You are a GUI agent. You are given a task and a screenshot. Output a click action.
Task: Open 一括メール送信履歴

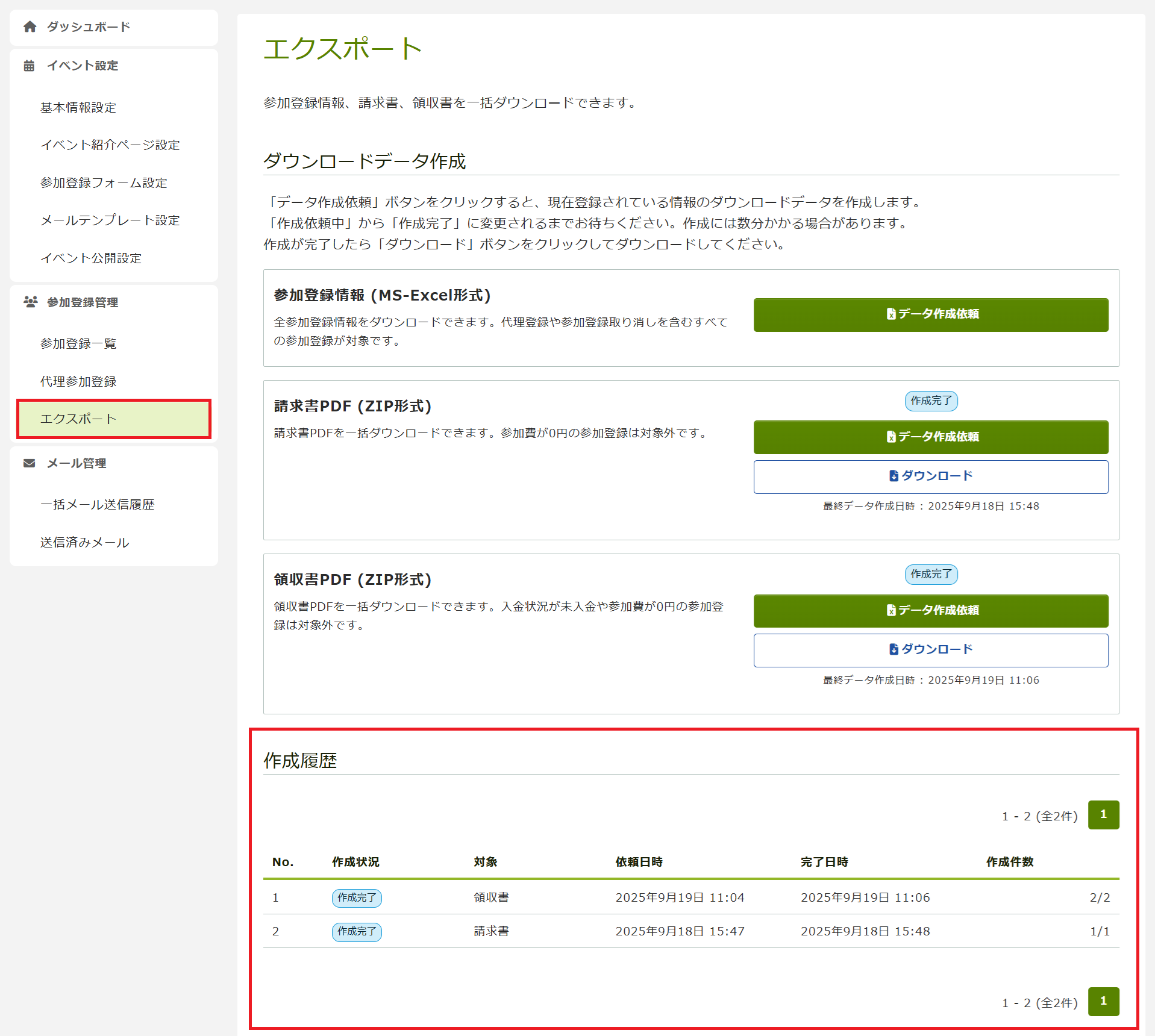click(97, 505)
